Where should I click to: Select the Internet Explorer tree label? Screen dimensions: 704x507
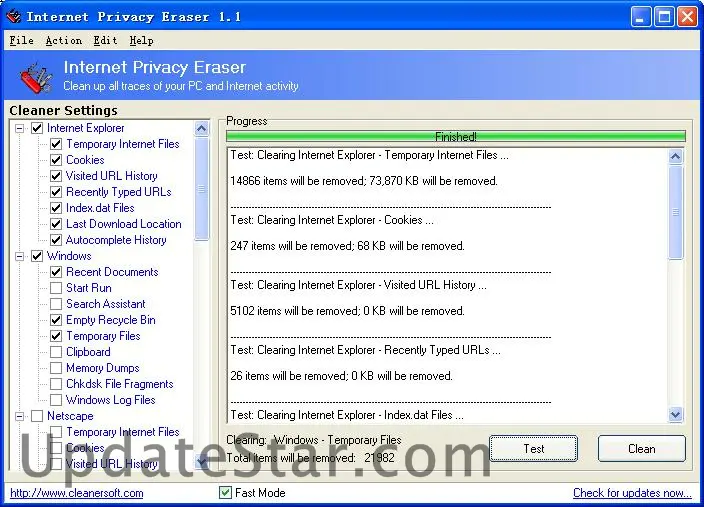tap(85, 128)
